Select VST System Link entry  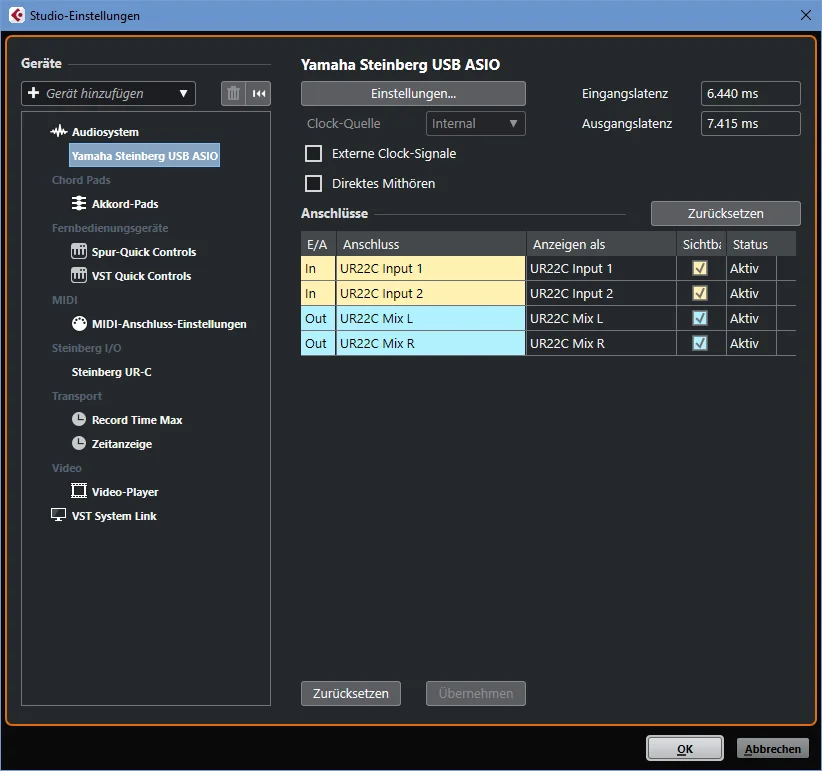coord(114,516)
